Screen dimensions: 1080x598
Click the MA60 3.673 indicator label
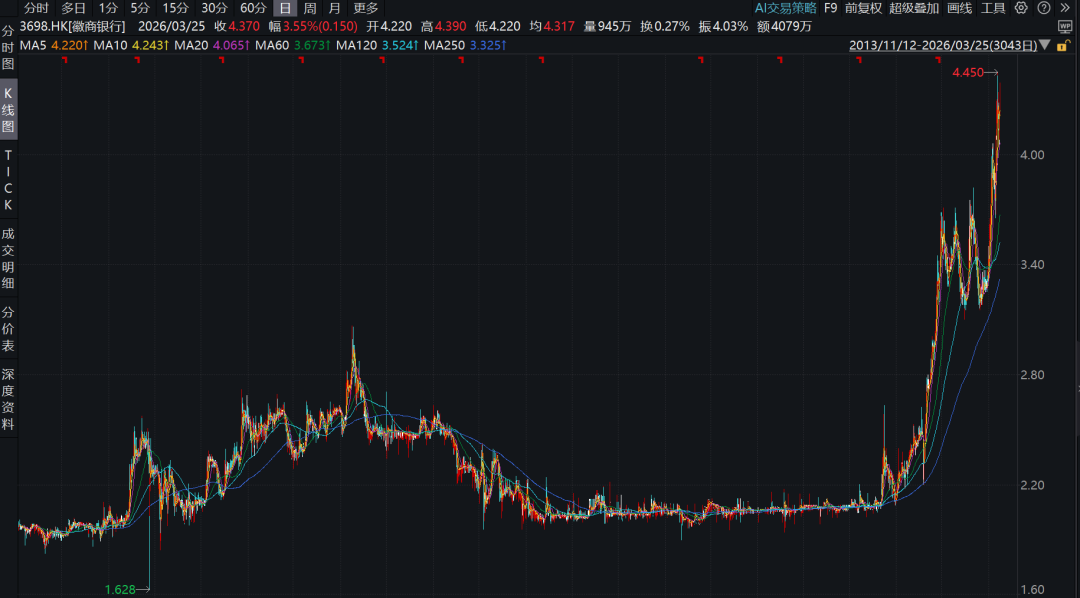(x=293, y=45)
